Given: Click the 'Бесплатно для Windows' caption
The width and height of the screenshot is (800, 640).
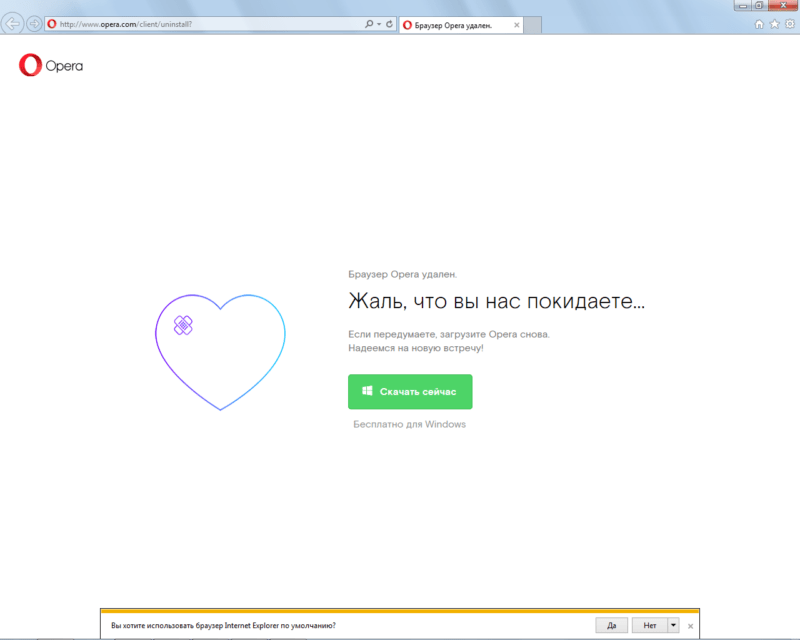Looking at the screenshot, I should 410,425.
